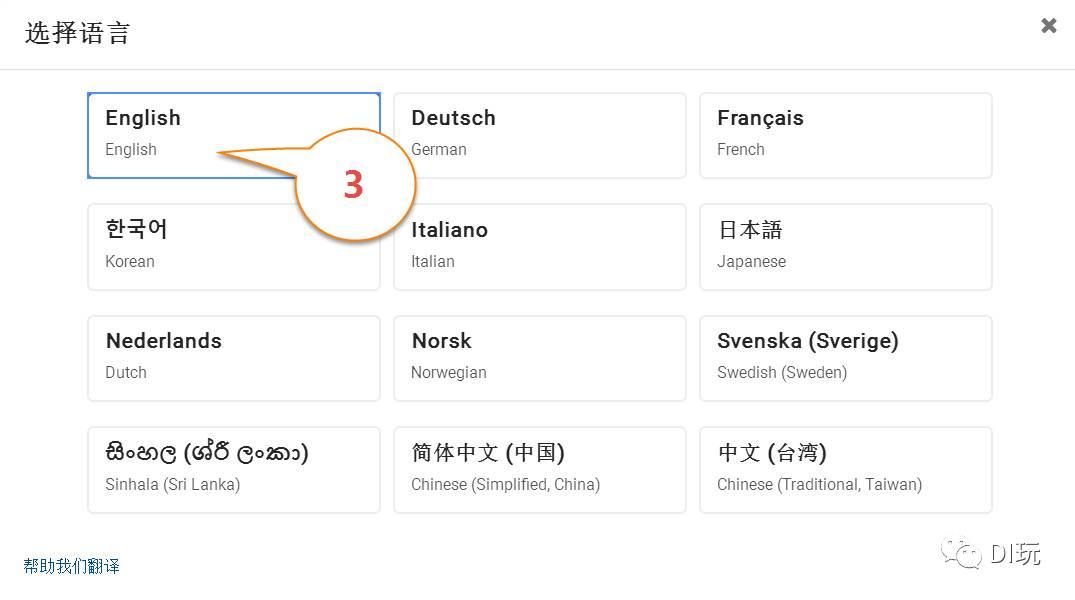Click the WeChat logo watermark icon
Viewport: 1075px width, 600px height.
point(961,553)
